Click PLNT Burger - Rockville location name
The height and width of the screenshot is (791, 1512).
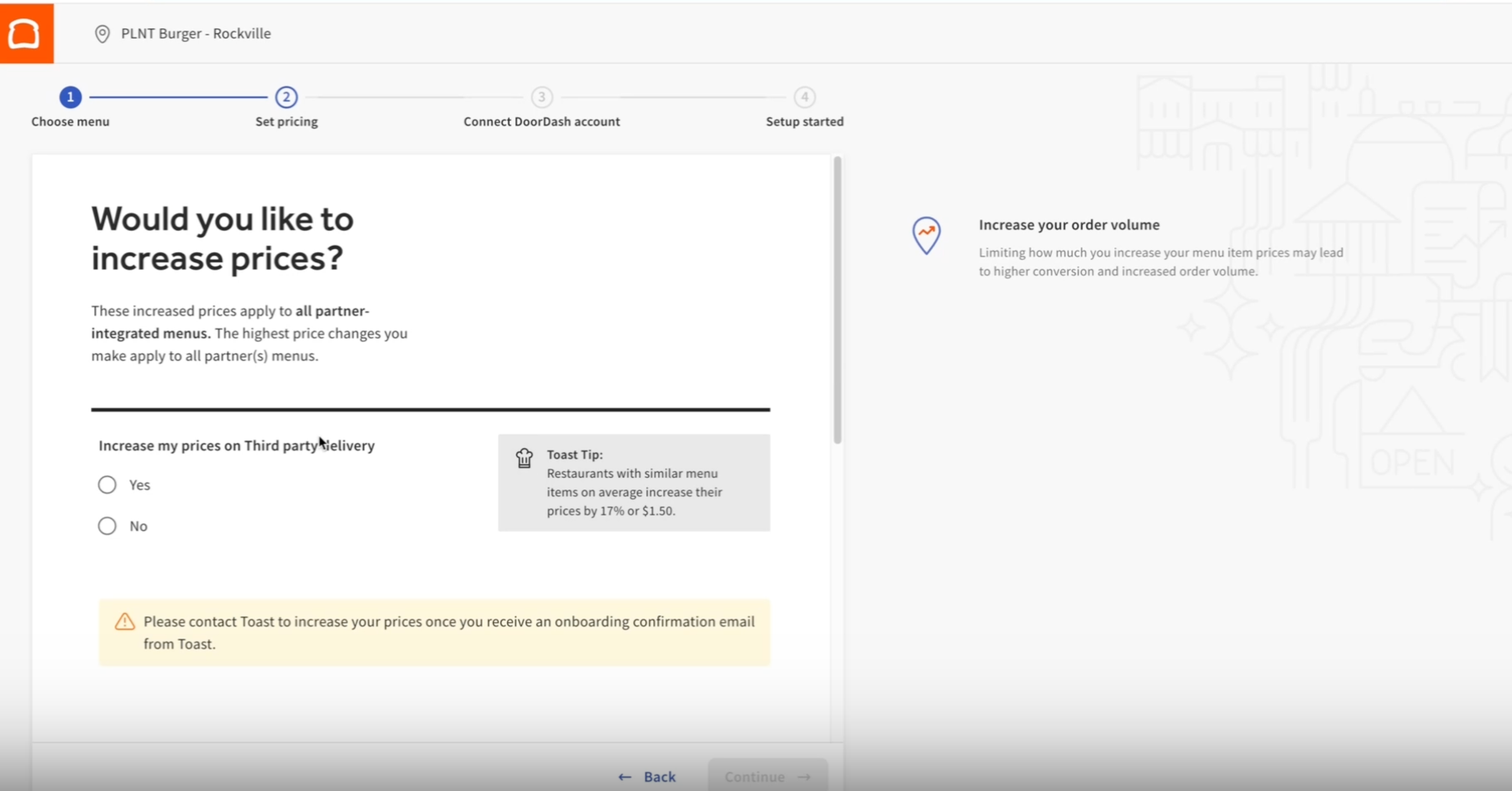coord(196,34)
